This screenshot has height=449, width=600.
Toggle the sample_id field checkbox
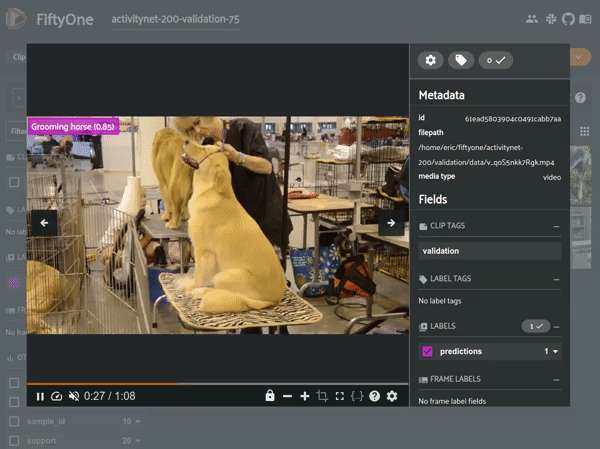(x=14, y=422)
